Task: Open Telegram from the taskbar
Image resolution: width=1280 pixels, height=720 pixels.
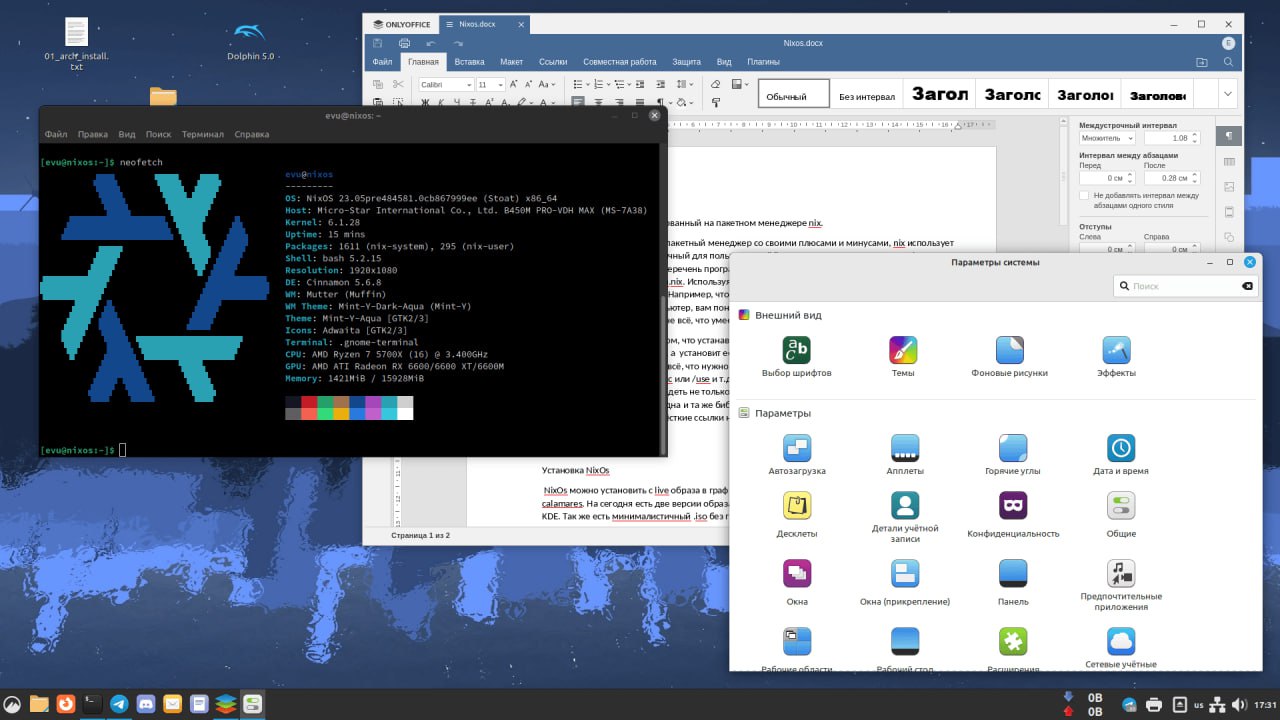Action: [x=119, y=704]
